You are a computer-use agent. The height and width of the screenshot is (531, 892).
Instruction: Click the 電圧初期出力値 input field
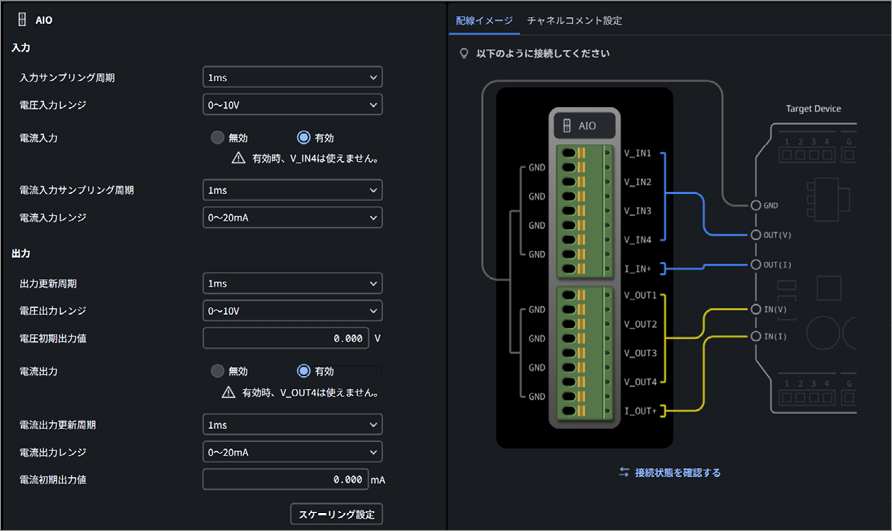(x=286, y=338)
